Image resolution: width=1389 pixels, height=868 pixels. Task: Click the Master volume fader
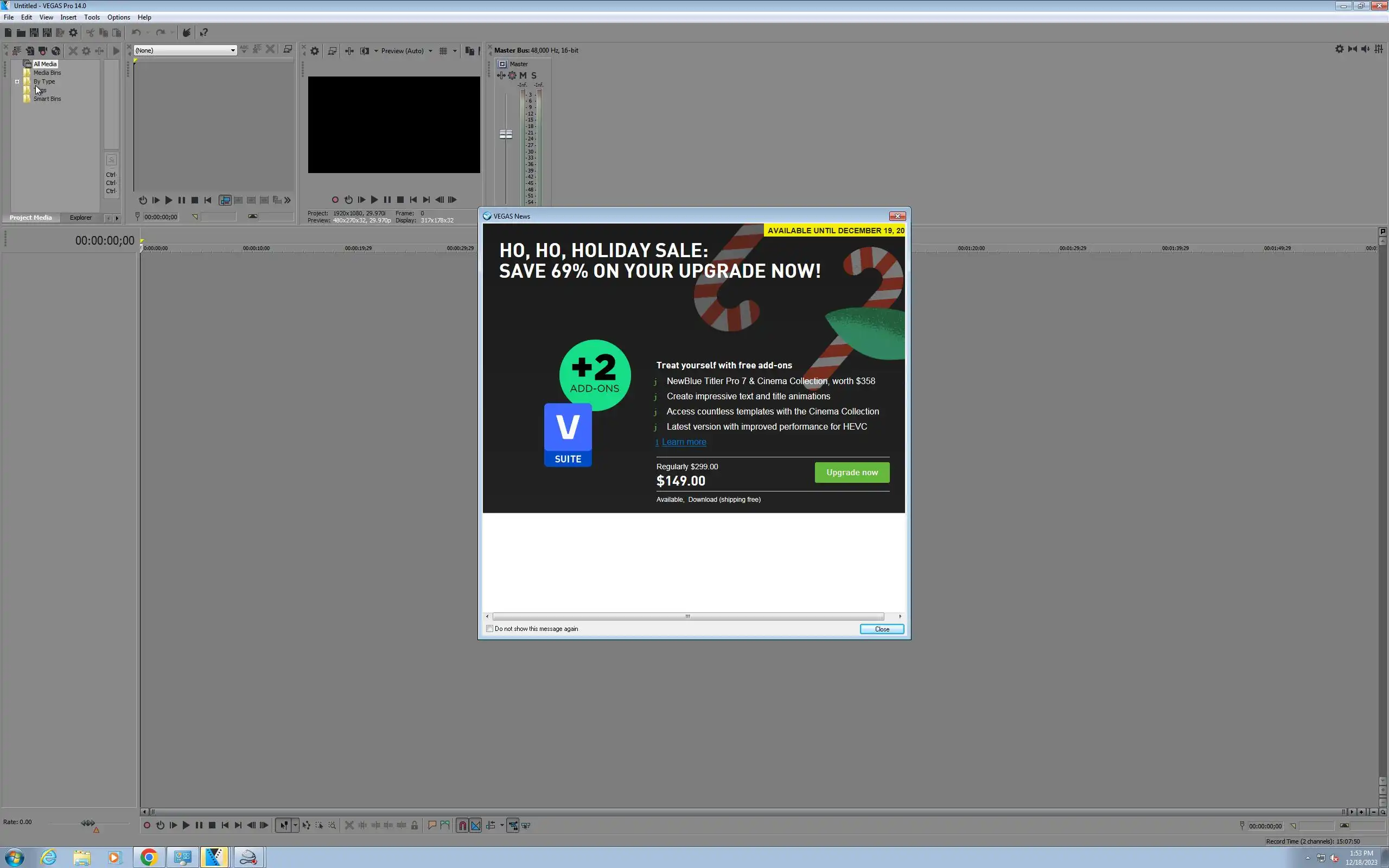pyautogui.click(x=506, y=135)
